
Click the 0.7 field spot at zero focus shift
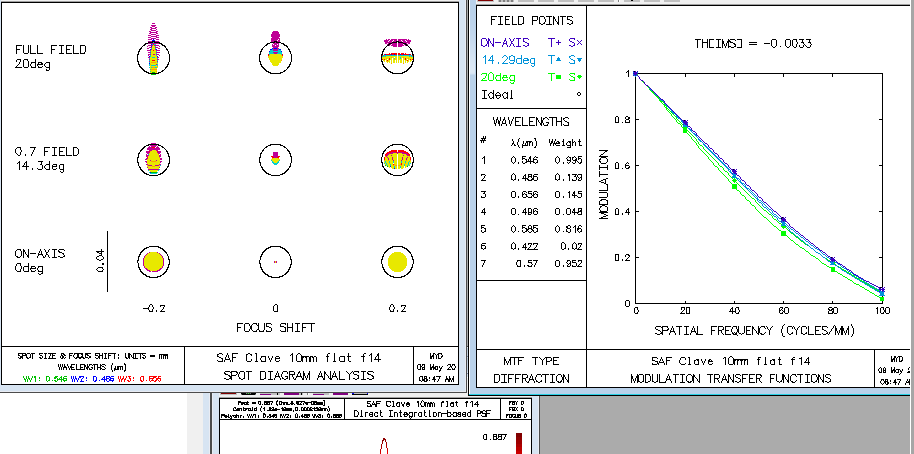point(275,160)
